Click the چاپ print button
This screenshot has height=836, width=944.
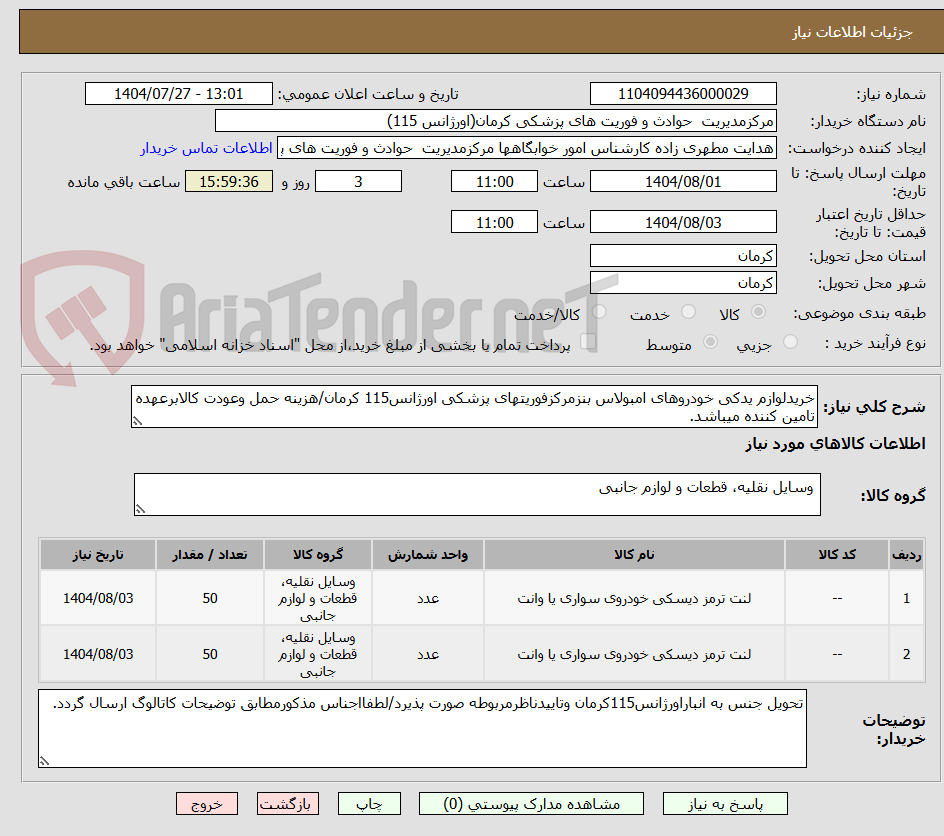click(369, 803)
